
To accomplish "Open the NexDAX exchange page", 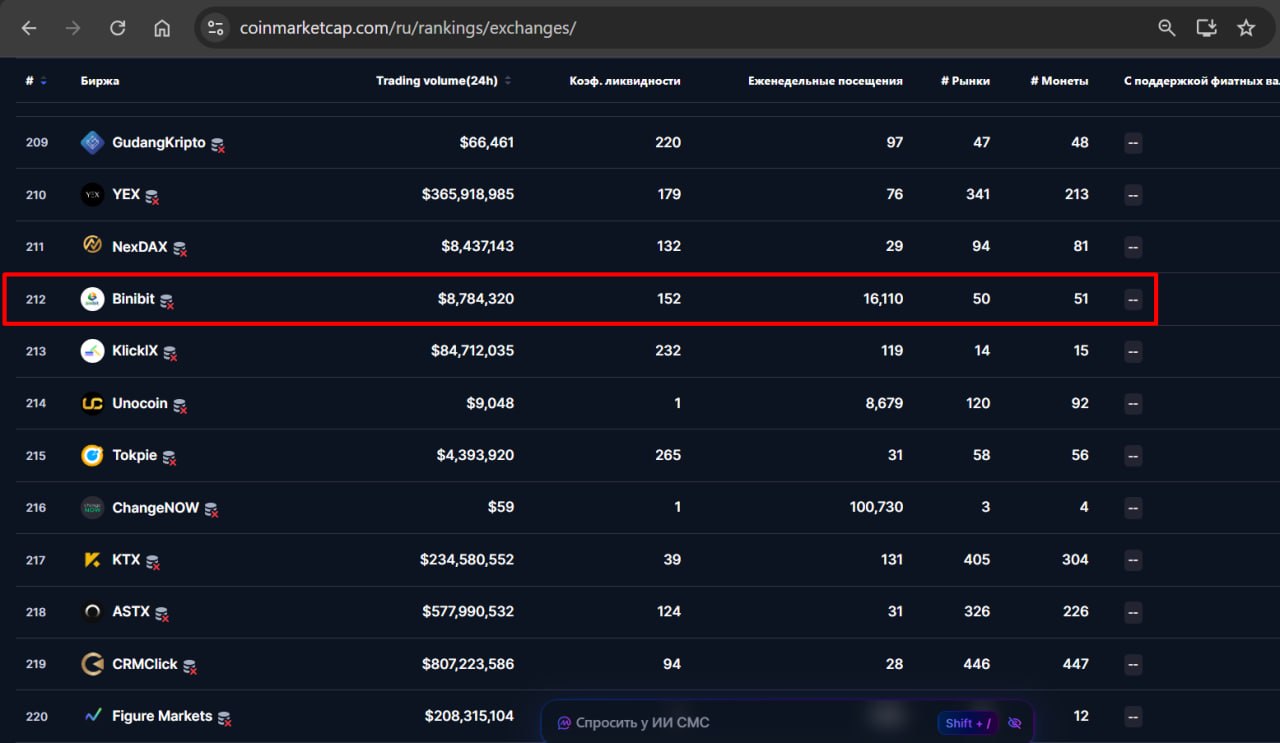I will point(140,247).
